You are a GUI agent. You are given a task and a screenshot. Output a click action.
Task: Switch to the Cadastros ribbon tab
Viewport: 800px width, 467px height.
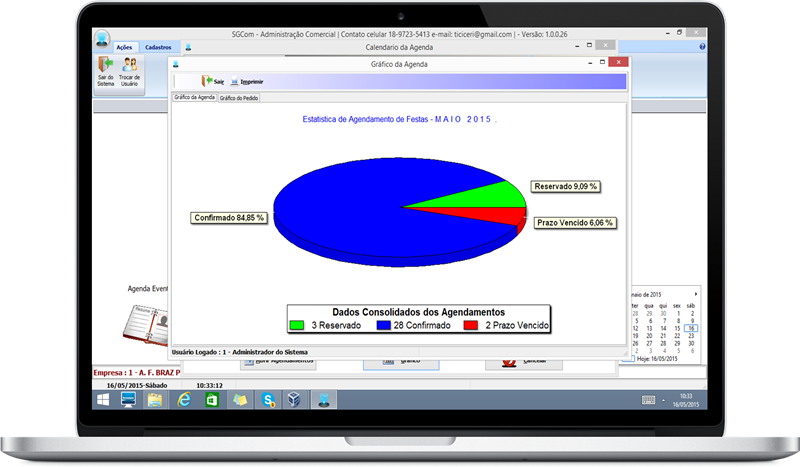(x=158, y=47)
